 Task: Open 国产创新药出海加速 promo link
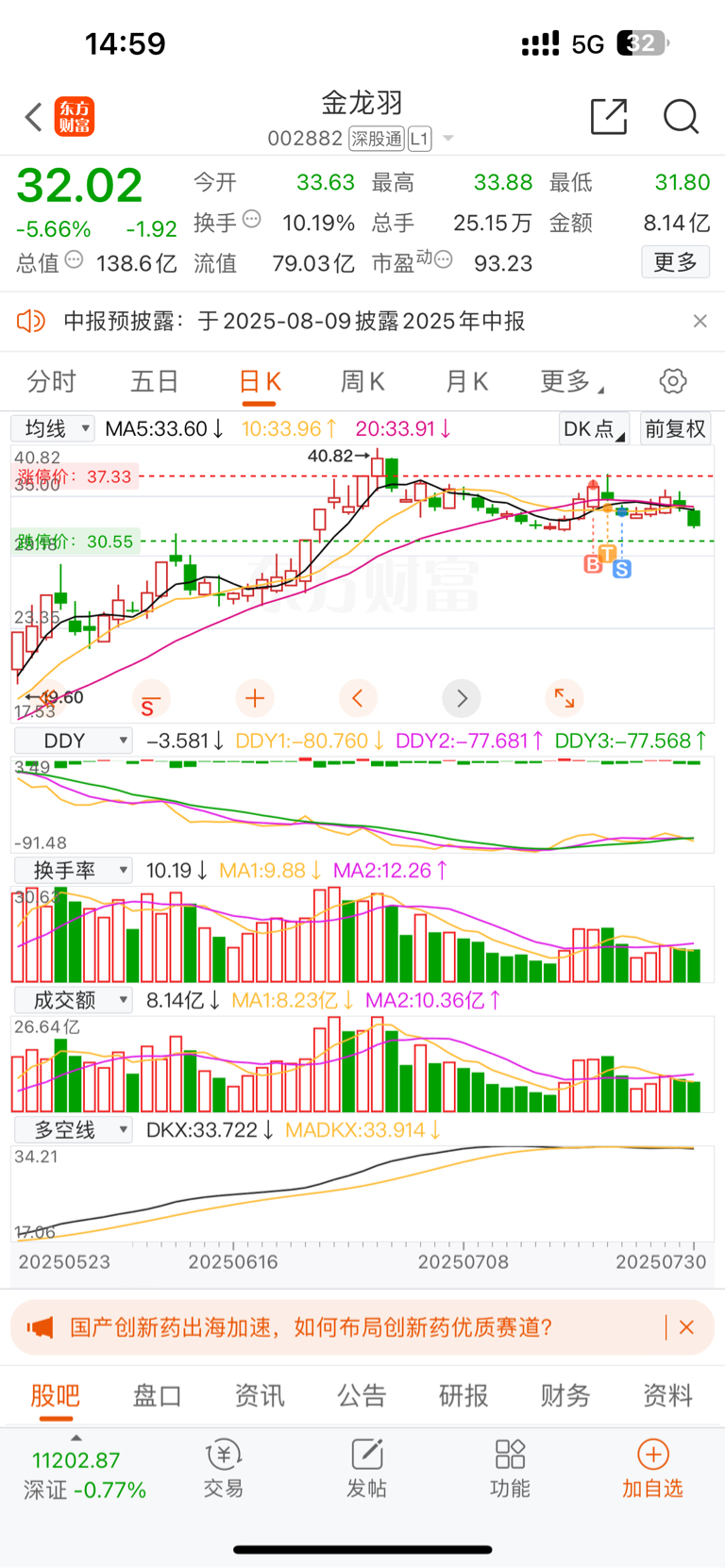click(x=311, y=1327)
